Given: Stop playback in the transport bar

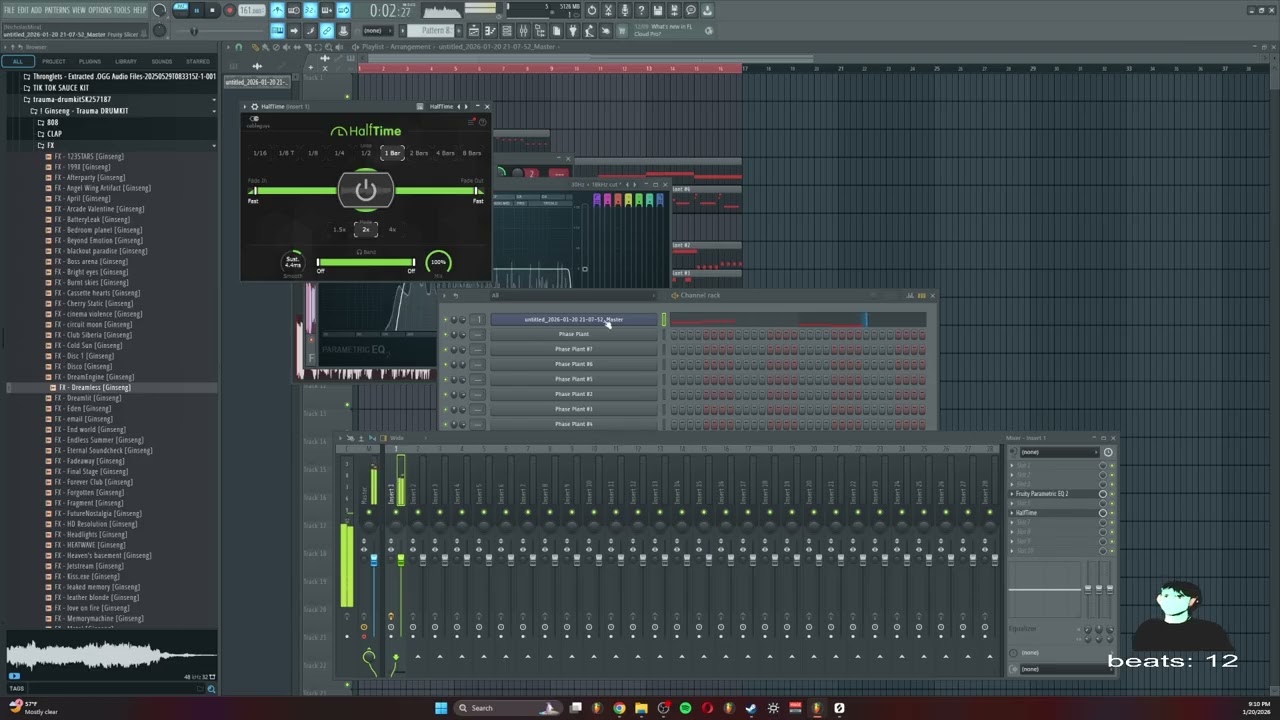Looking at the screenshot, I should click(x=212, y=10).
